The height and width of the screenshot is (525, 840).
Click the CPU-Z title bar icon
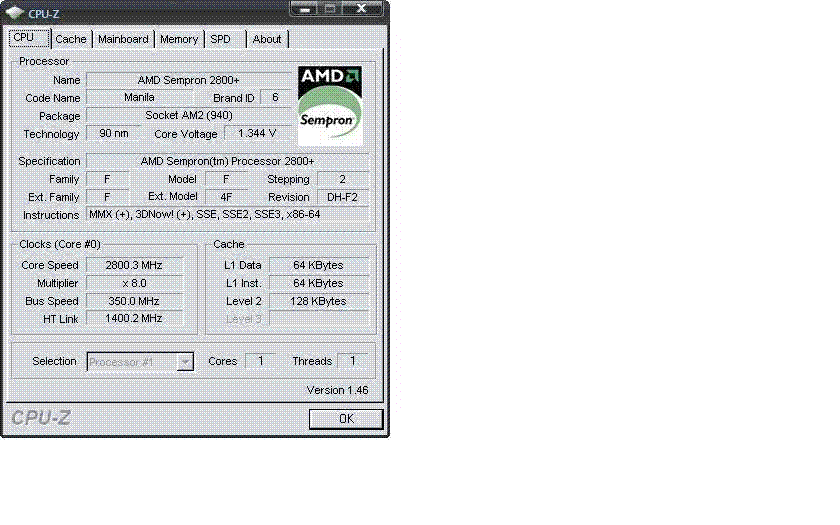pos(14,12)
